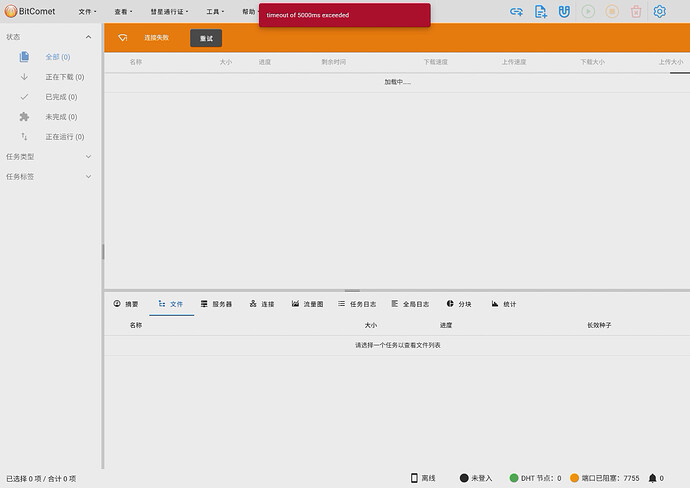Click the notification bell in status bar

pos(653,478)
